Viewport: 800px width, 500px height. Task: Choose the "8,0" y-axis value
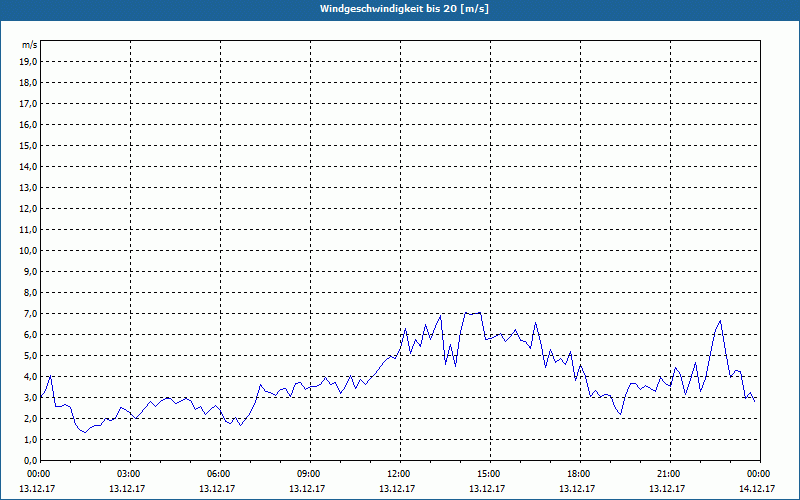(x=30, y=292)
